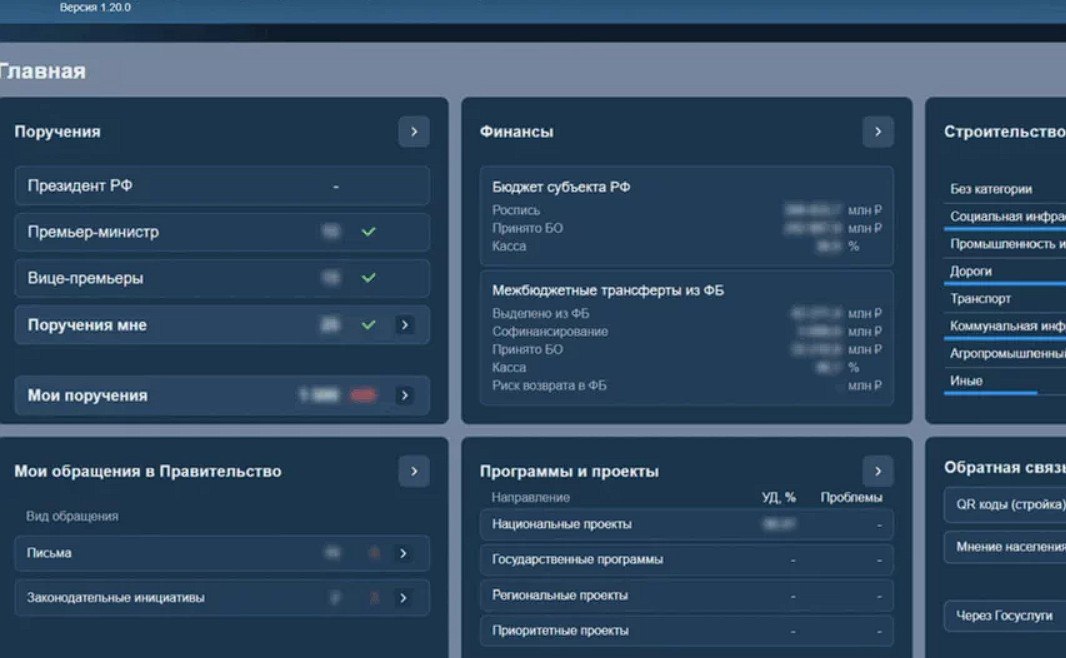Image resolution: width=1066 pixels, height=658 pixels.
Task: Click the green checkmark beside Вице-премьеры
Action: tap(368, 278)
